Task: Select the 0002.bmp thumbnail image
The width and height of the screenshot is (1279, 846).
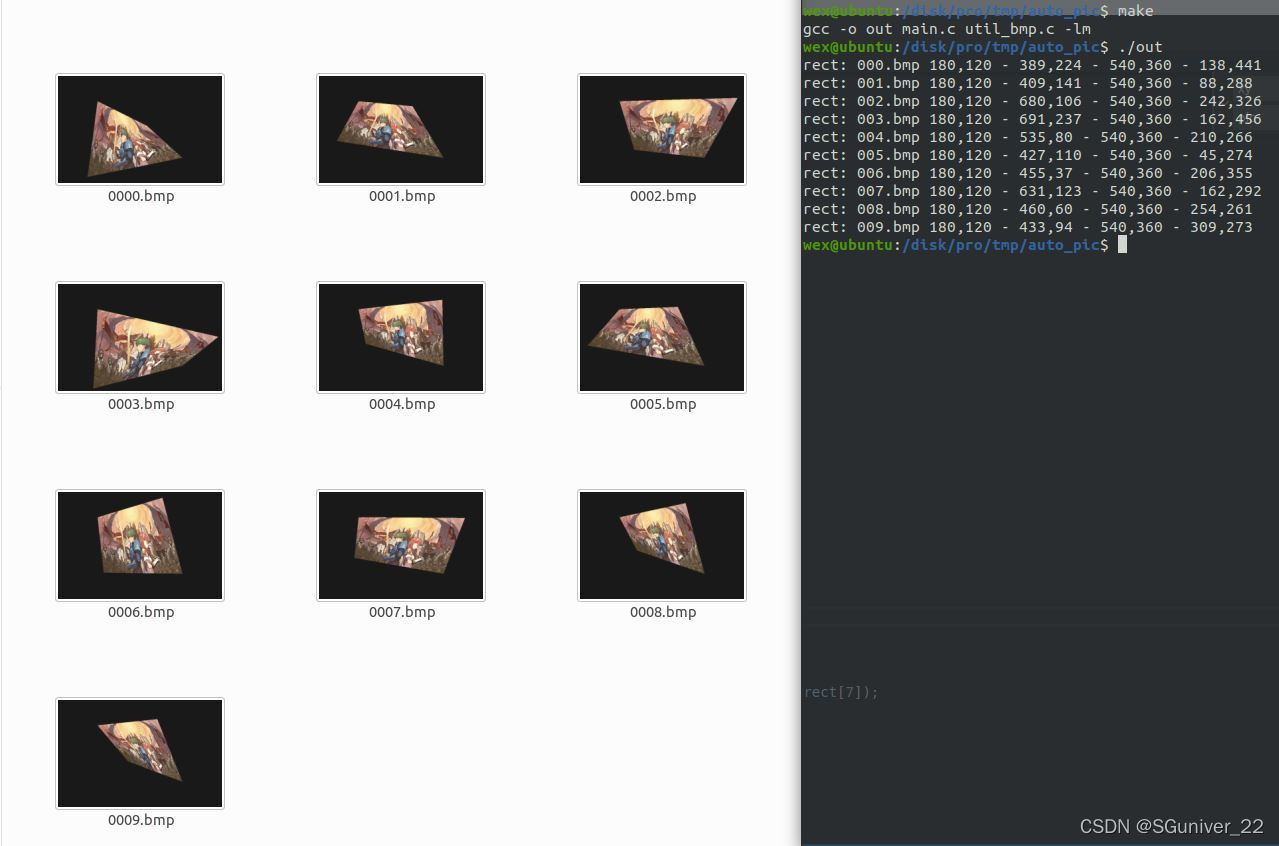Action: click(x=662, y=129)
